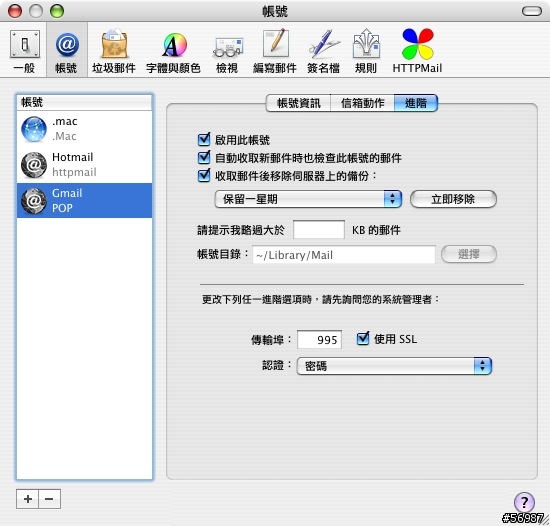Click the help question mark button

(524, 502)
